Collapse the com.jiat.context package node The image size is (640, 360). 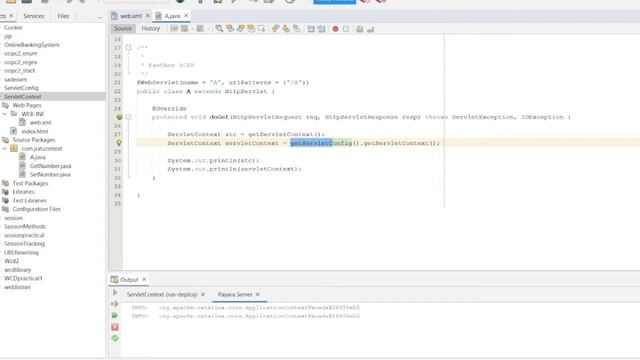[5, 149]
